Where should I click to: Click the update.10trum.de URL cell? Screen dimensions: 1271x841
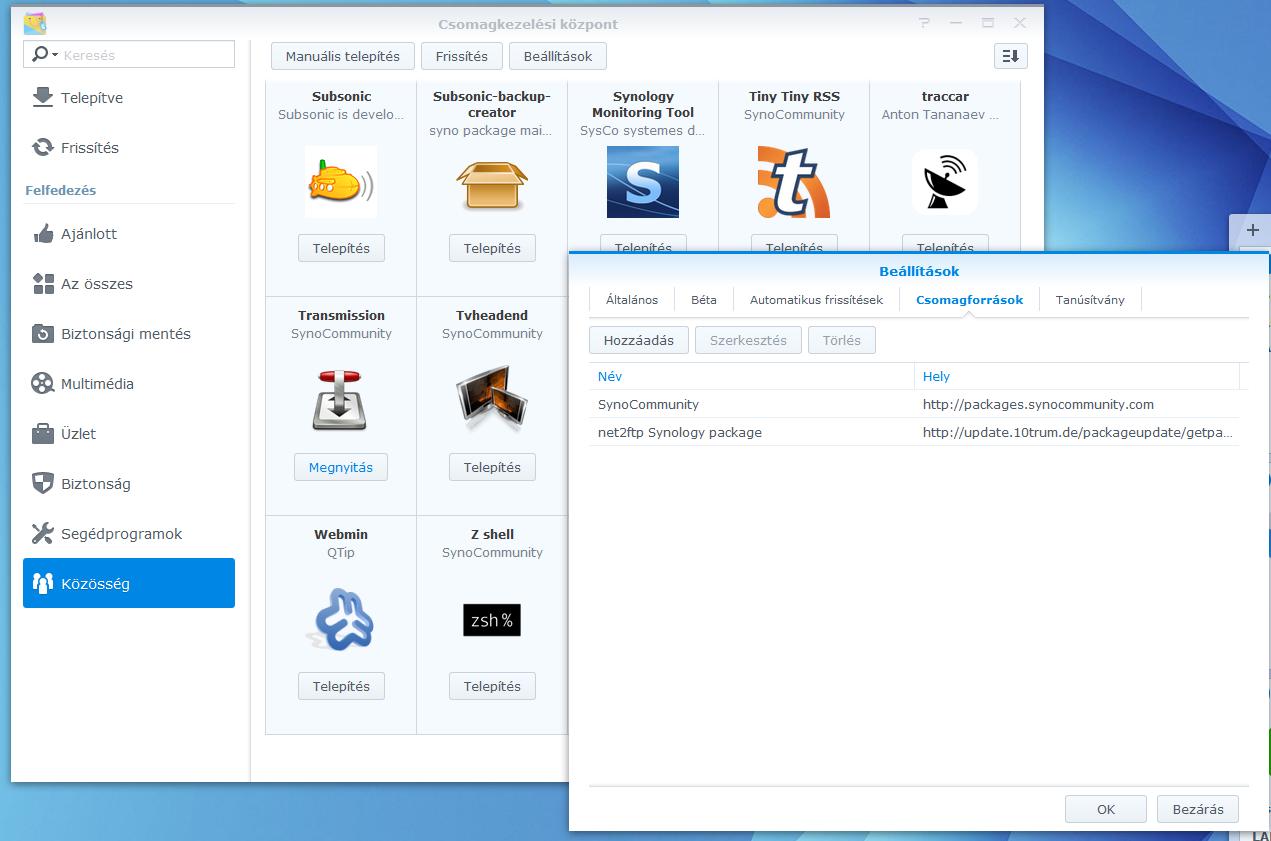1077,432
